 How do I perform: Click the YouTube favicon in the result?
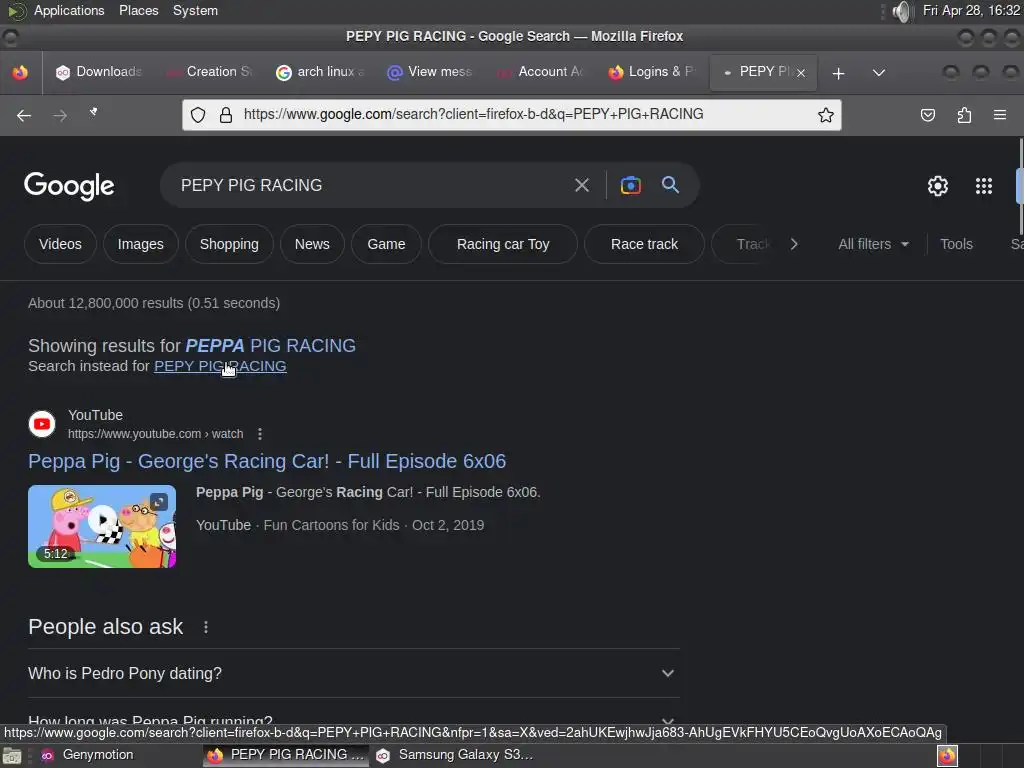[x=42, y=424]
